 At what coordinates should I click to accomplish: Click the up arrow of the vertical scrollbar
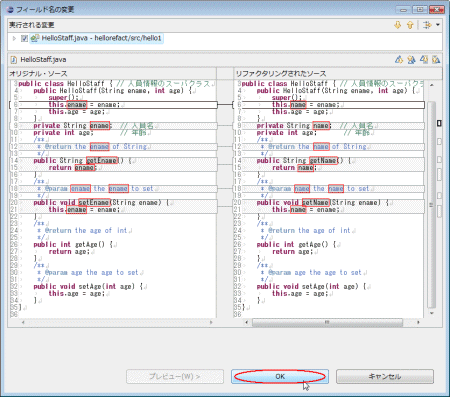[431, 85]
